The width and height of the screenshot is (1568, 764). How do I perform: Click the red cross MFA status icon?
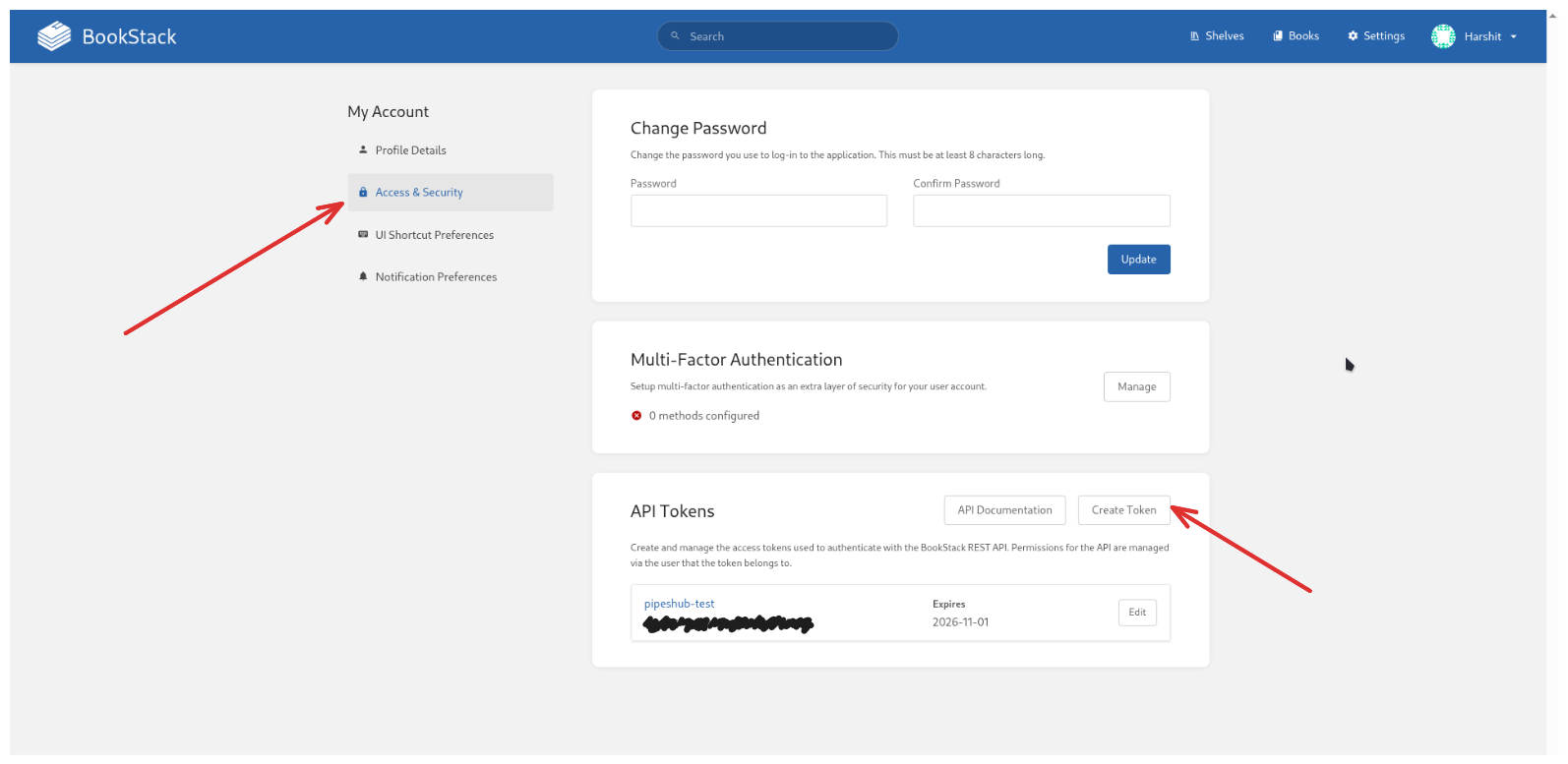(636, 416)
